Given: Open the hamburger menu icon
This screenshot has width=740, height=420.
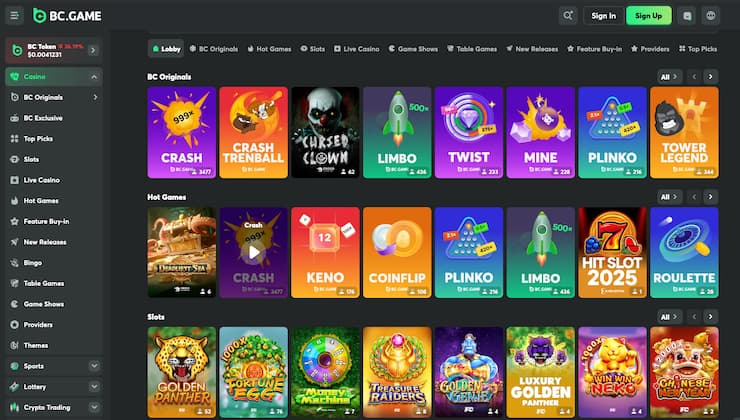Looking at the screenshot, I should pos(15,15).
